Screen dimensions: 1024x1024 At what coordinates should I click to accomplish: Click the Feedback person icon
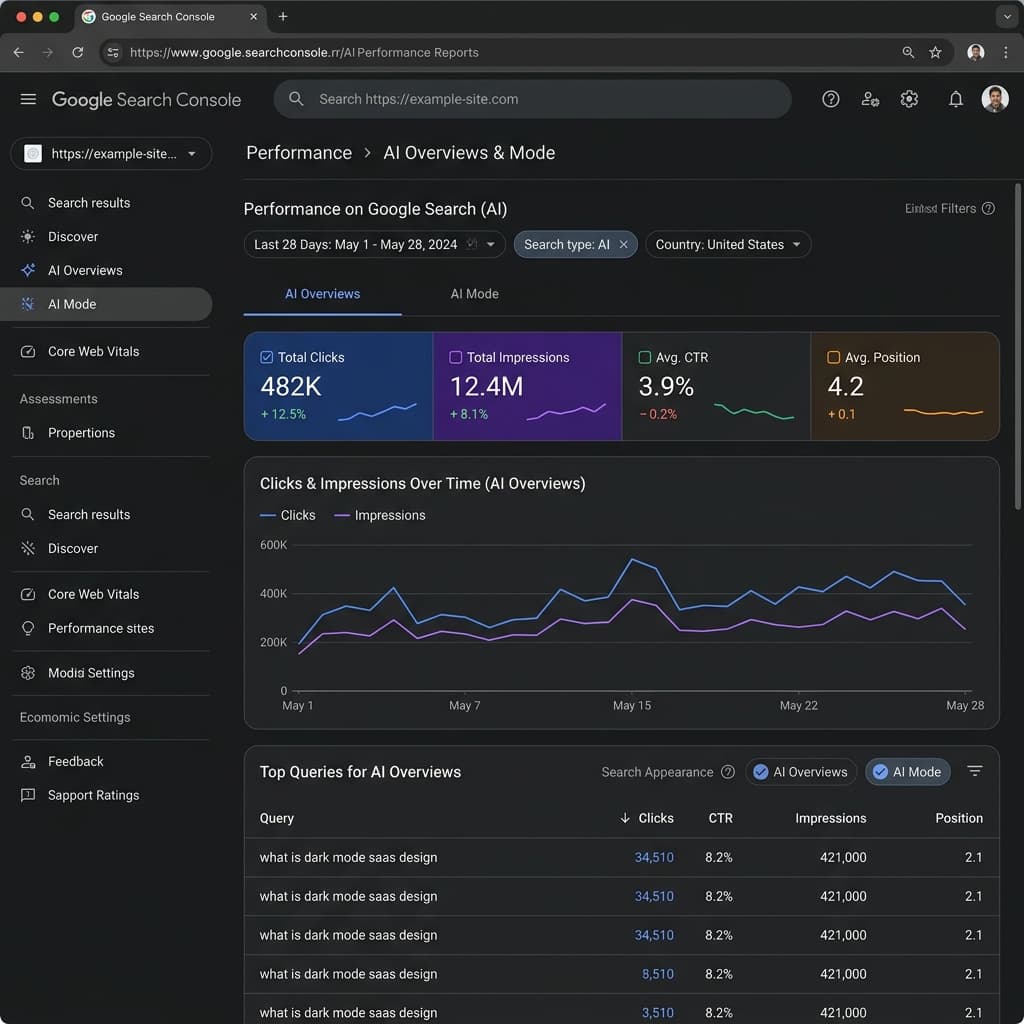point(28,761)
